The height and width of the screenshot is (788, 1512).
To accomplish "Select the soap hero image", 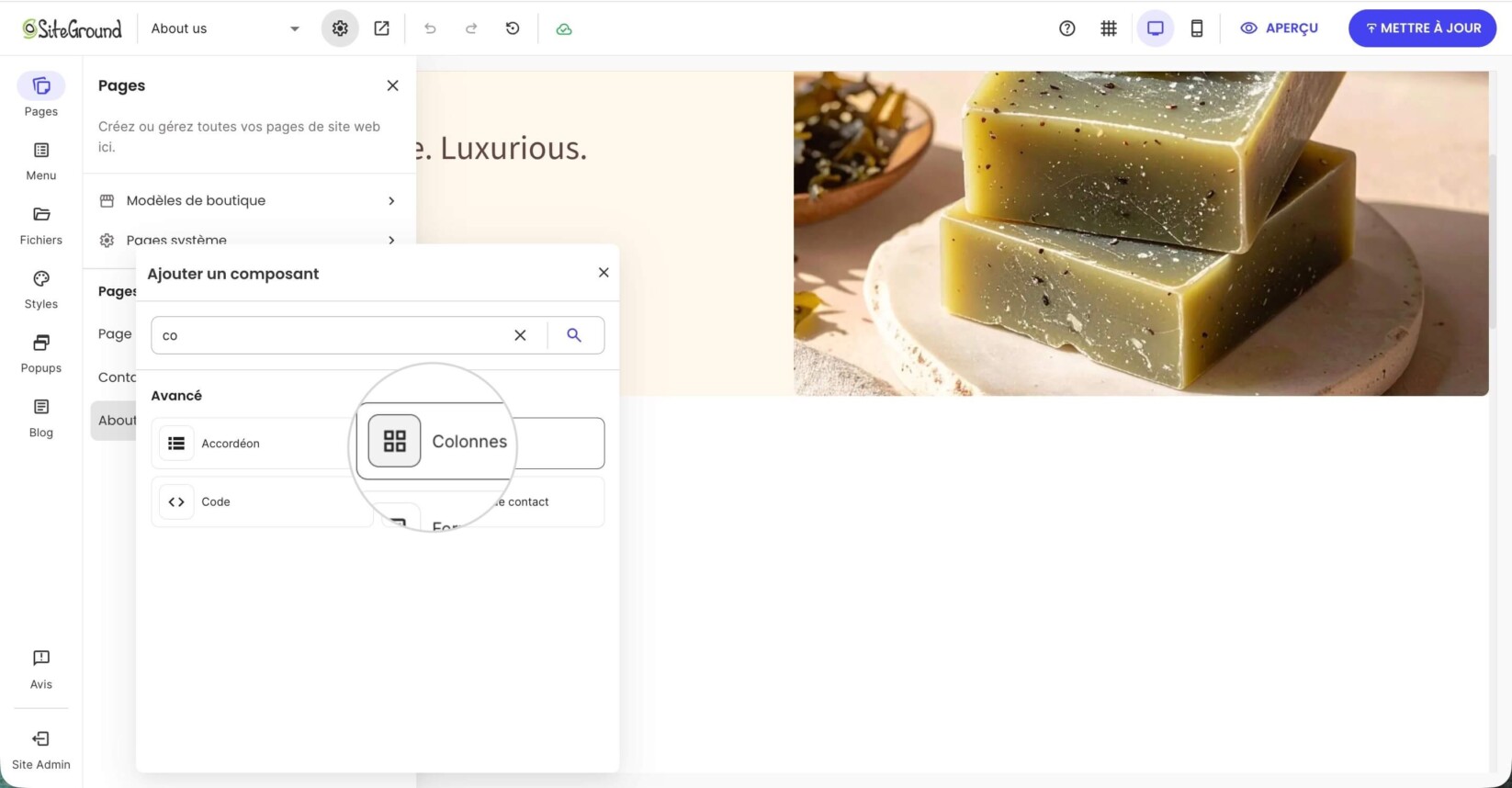I will pyautogui.click(x=1141, y=233).
